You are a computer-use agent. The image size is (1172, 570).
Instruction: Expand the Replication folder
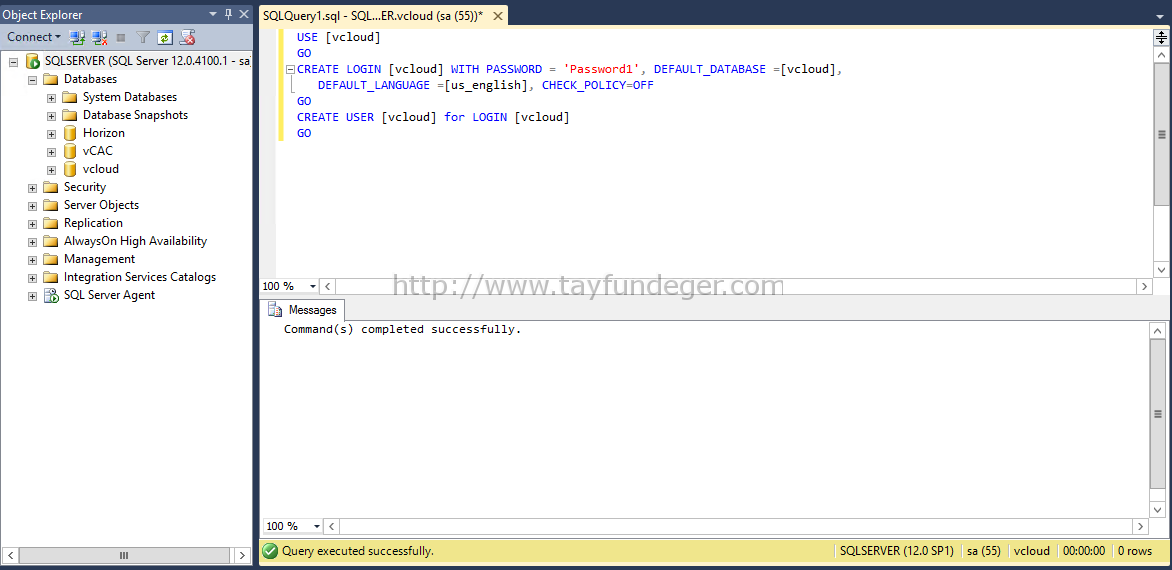(x=32, y=223)
